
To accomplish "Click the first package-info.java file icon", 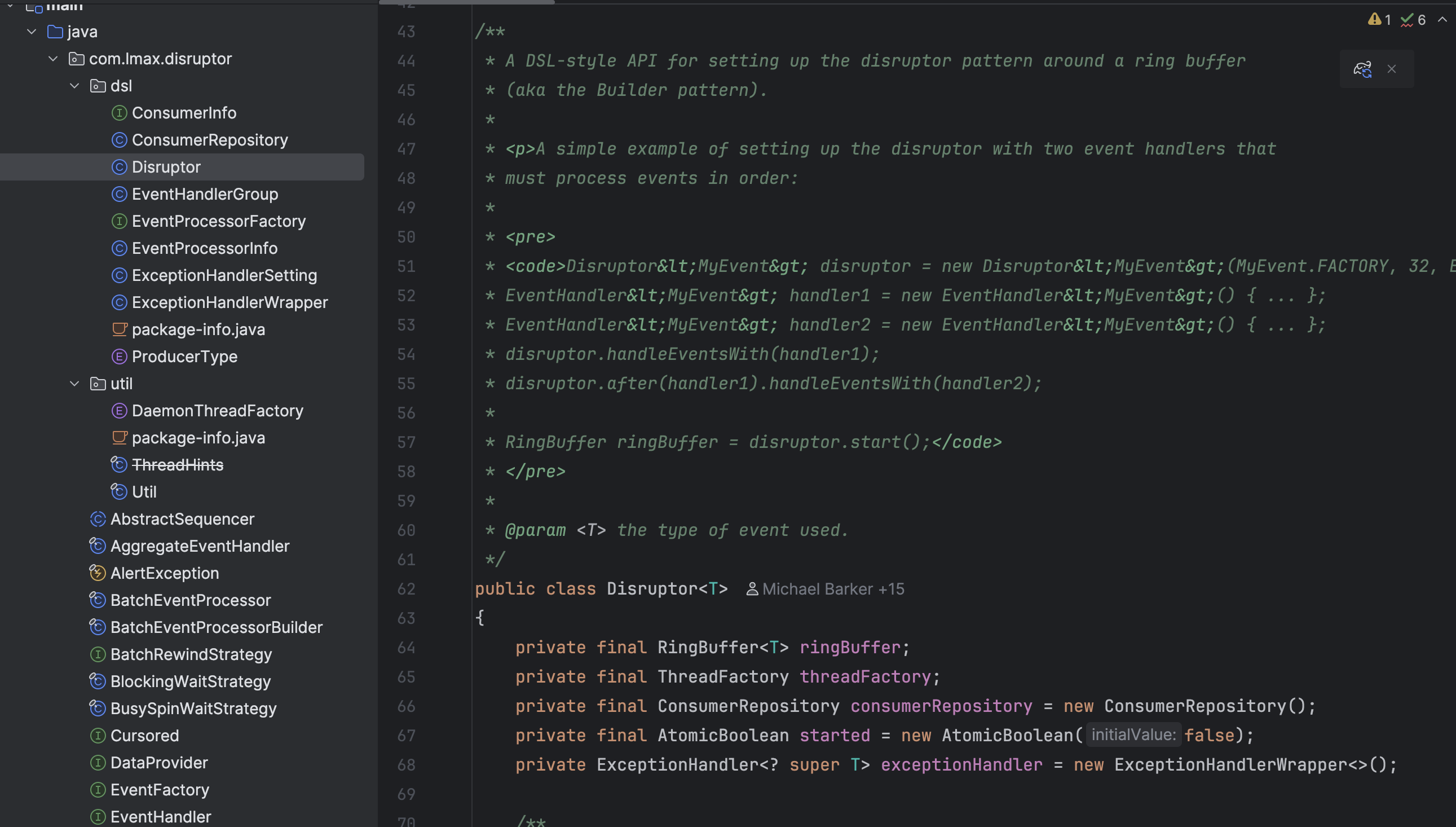I will (x=119, y=329).
